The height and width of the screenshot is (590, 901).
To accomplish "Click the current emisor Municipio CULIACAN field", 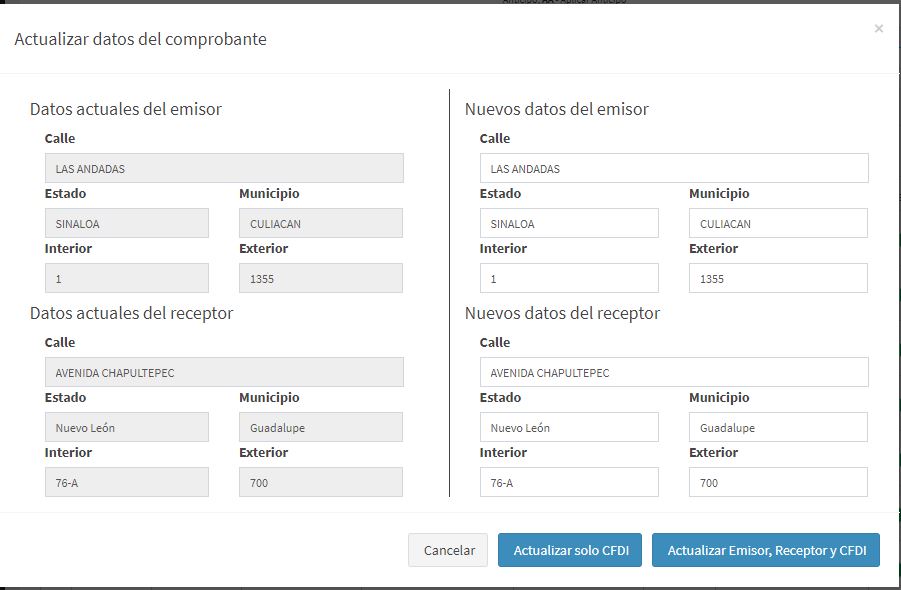I will click(x=321, y=223).
